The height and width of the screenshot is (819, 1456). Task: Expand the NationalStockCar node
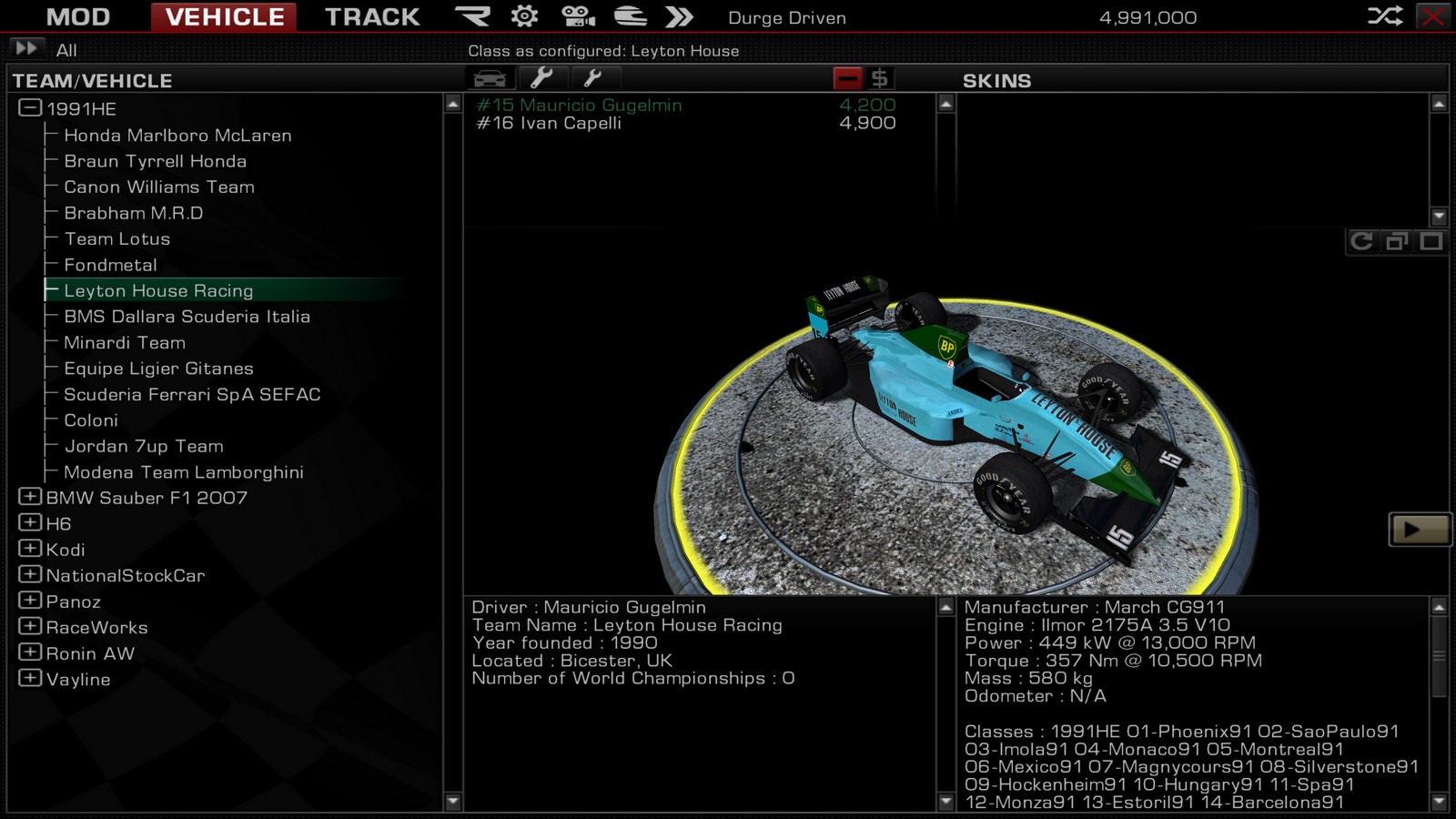point(30,574)
